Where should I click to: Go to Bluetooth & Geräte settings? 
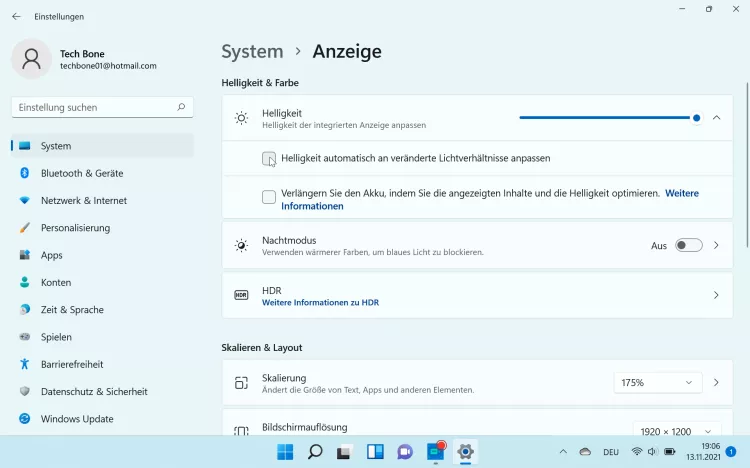pyautogui.click(x=102, y=173)
